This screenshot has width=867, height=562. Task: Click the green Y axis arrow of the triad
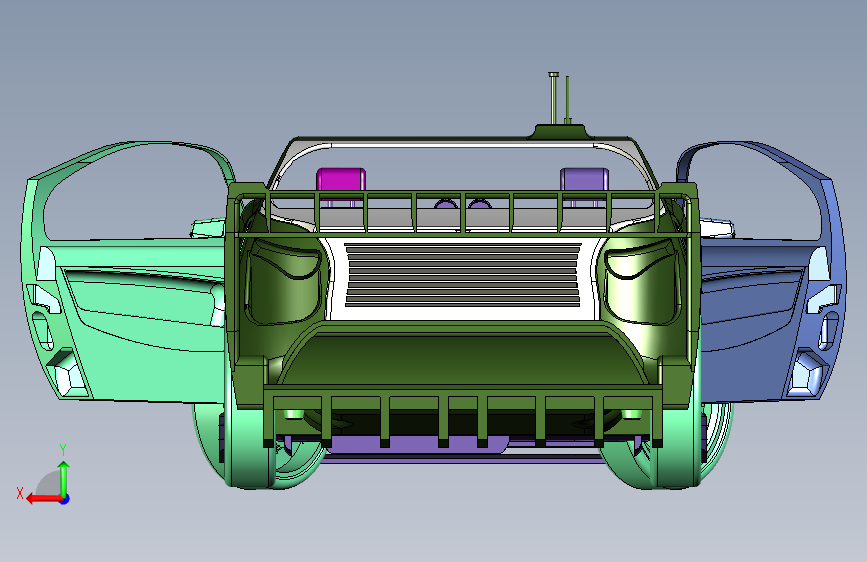point(64,478)
